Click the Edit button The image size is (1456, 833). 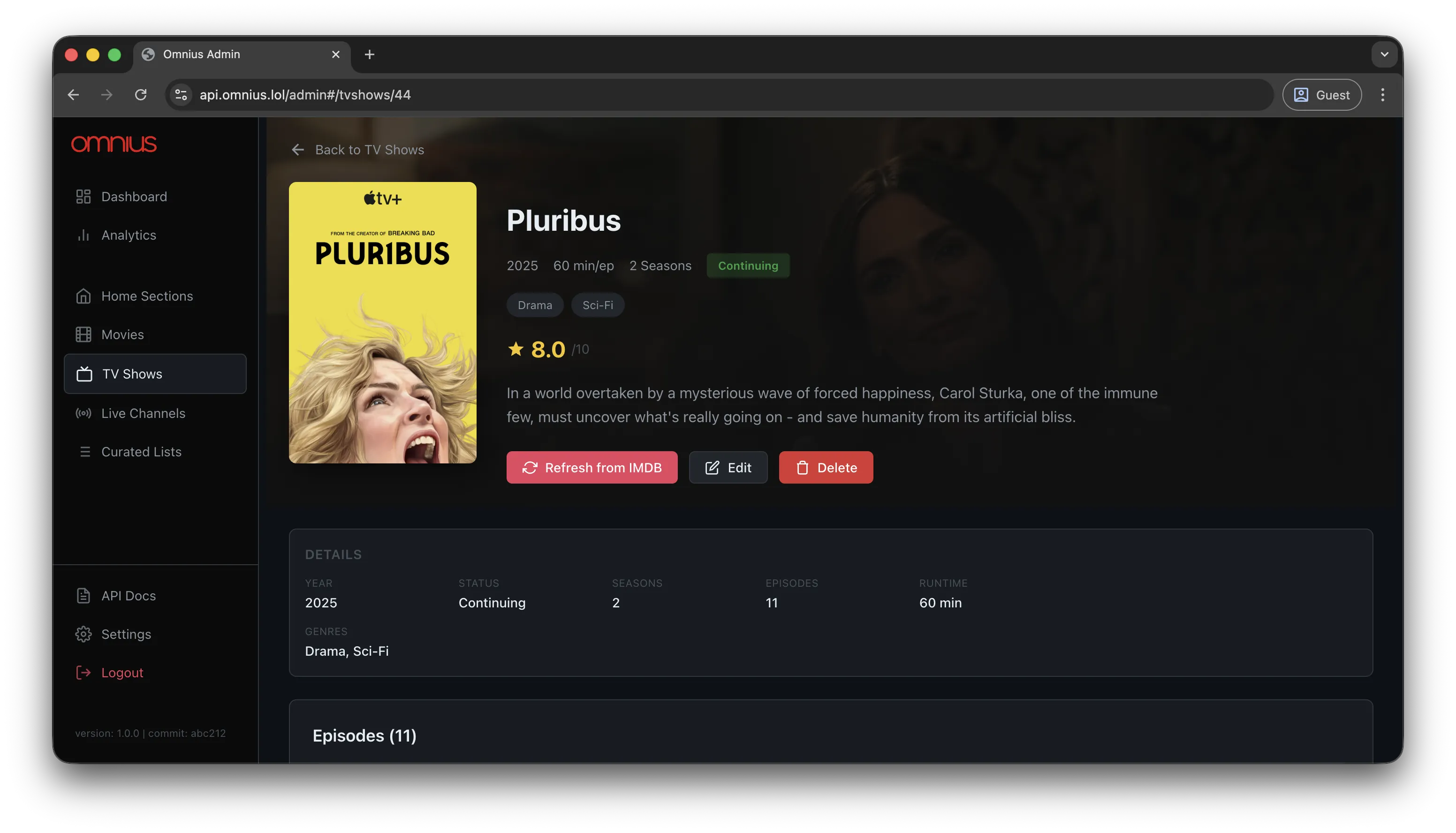click(x=728, y=468)
